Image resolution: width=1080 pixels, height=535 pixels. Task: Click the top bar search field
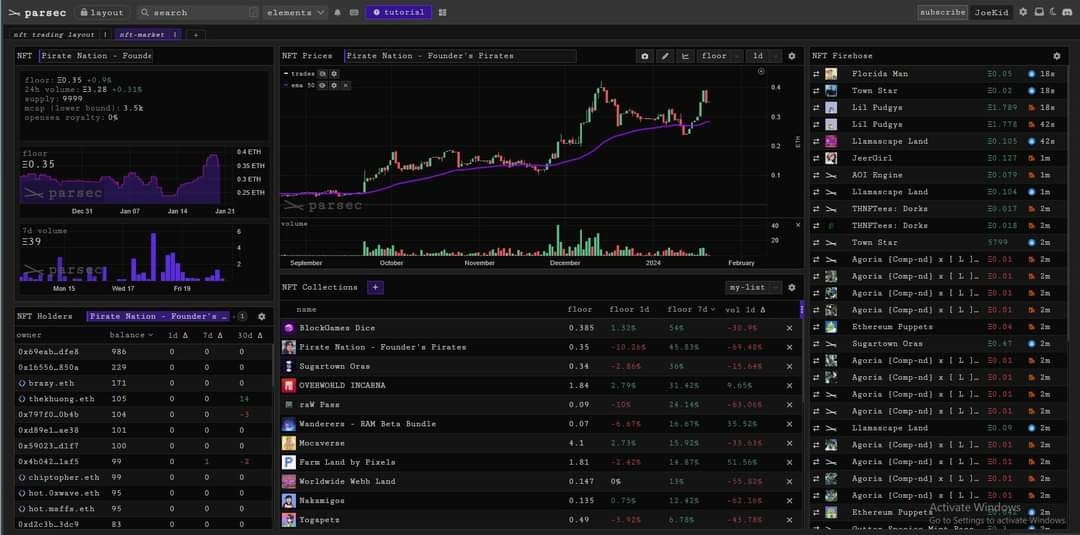tap(198, 12)
